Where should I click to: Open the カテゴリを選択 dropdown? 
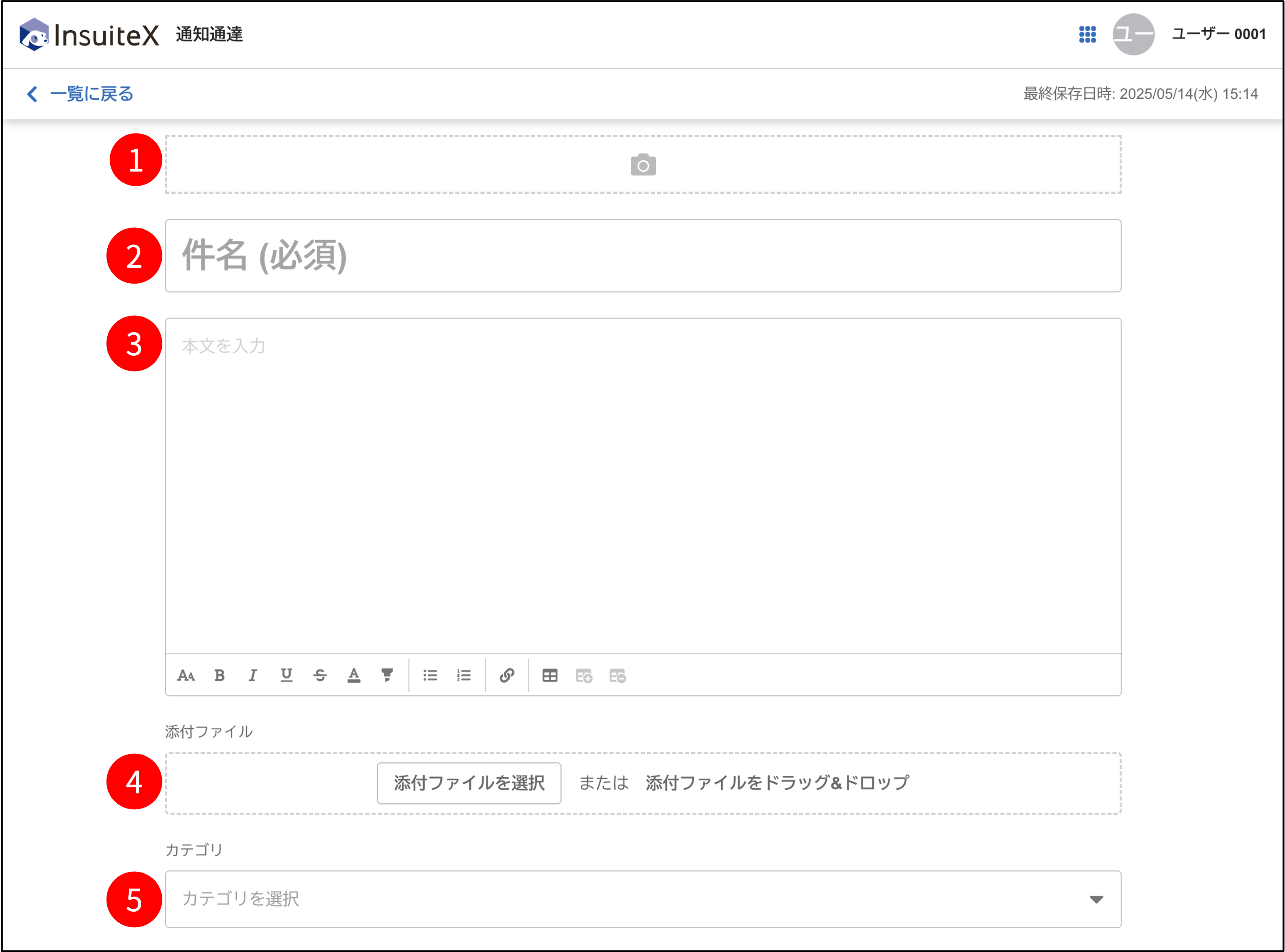click(x=643, y=899)
